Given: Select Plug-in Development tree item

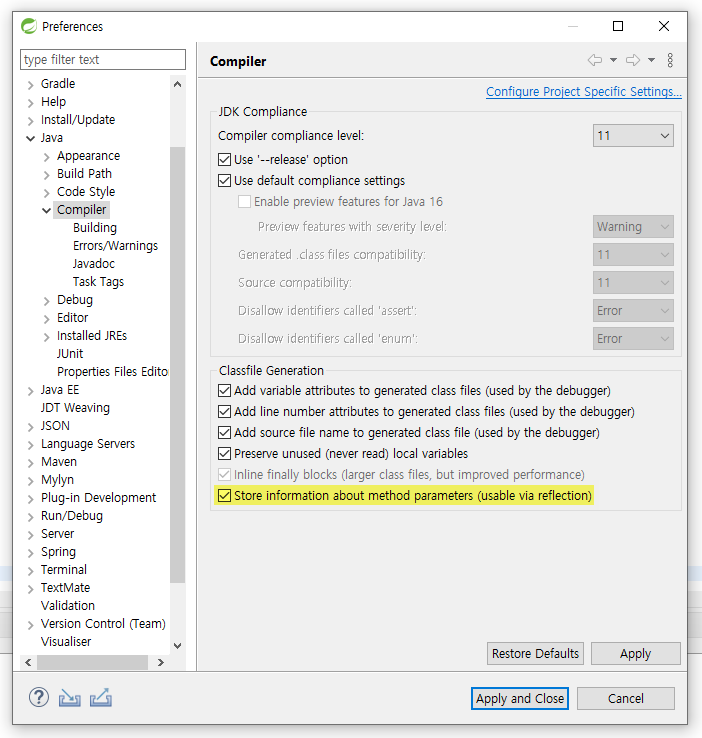Looking at the screenshot, I should point(98,497).
